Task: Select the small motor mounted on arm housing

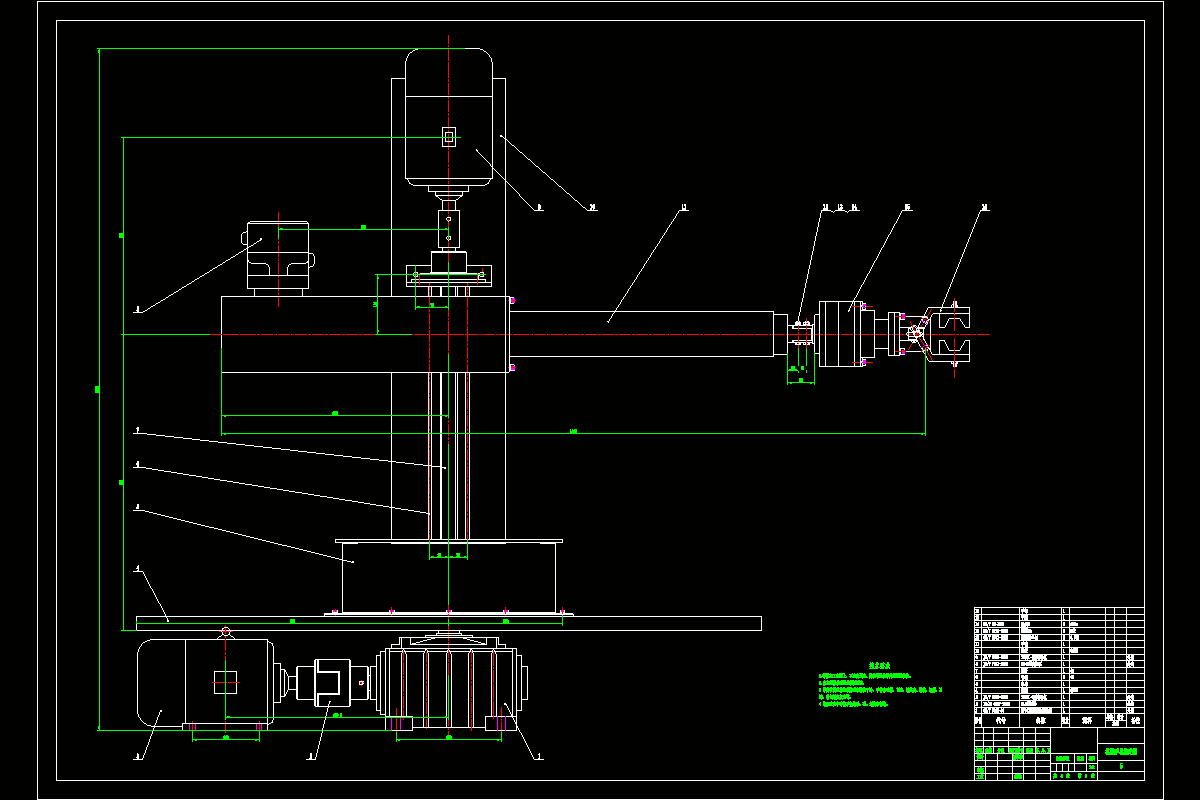Action: click(278, 257)
